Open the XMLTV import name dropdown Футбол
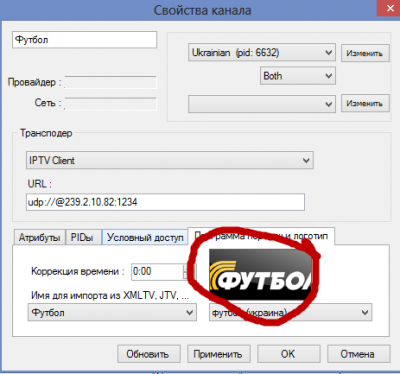 click(112, 313)
